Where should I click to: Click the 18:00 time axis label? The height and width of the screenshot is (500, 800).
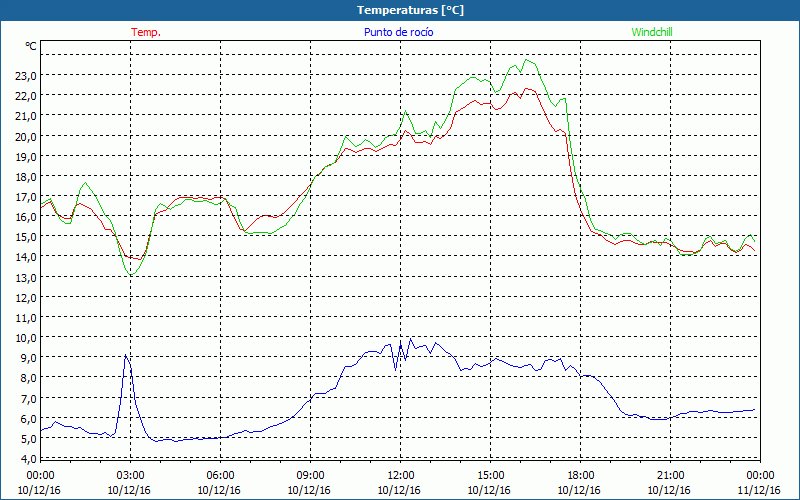581,476
